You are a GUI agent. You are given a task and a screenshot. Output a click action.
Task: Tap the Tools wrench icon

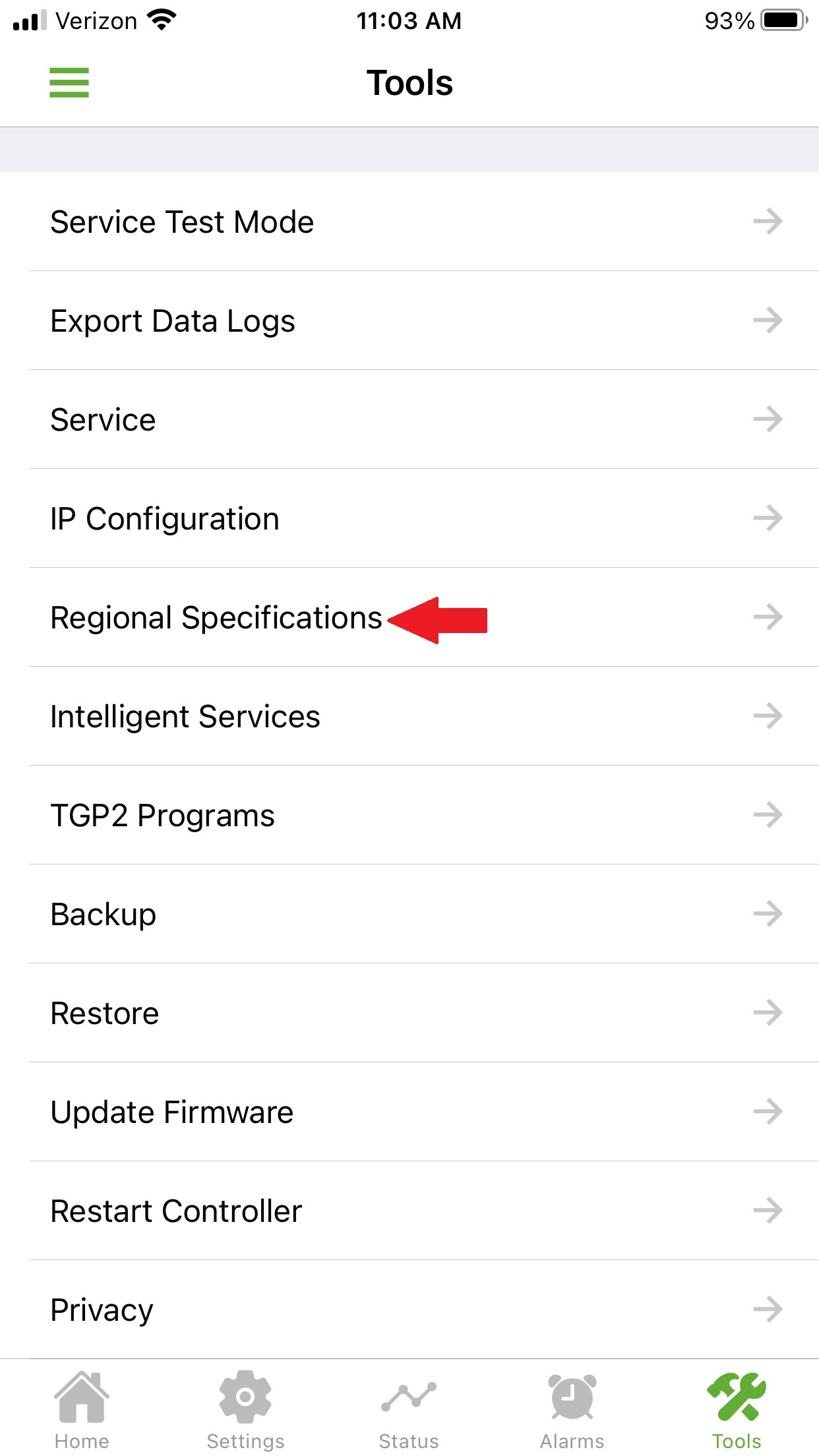point(737,1398)
